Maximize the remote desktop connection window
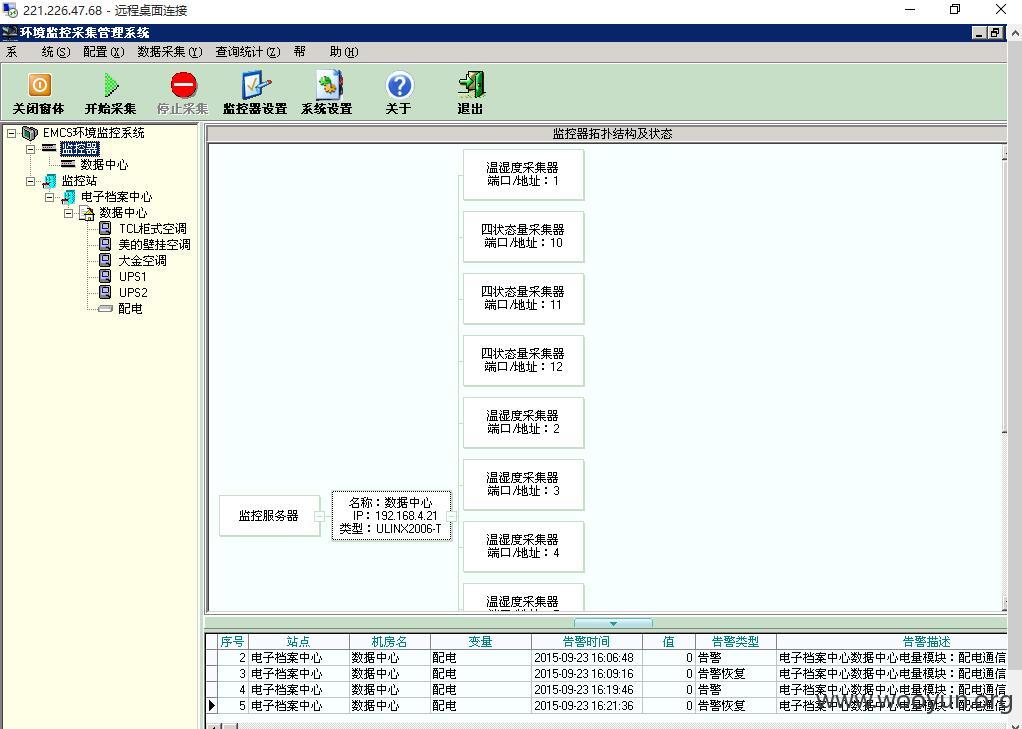1022x729 pixels. click(955, 9)
